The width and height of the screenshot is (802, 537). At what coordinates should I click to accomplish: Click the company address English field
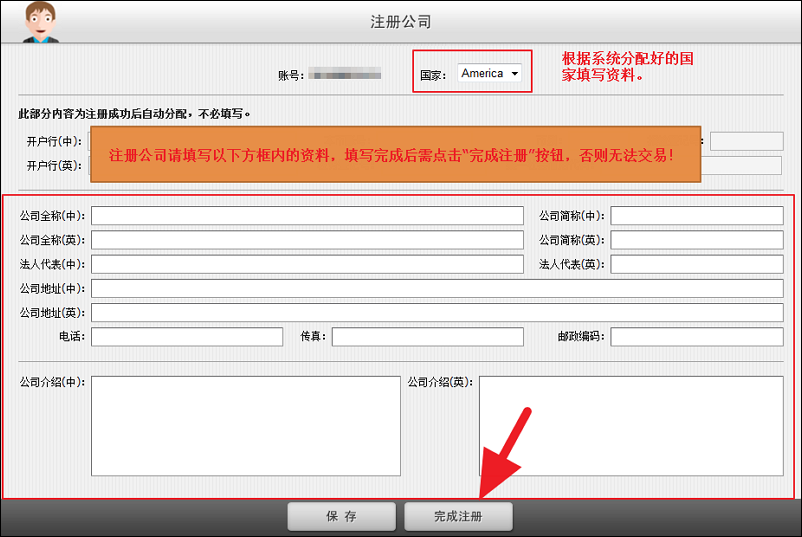coord(437,313)
